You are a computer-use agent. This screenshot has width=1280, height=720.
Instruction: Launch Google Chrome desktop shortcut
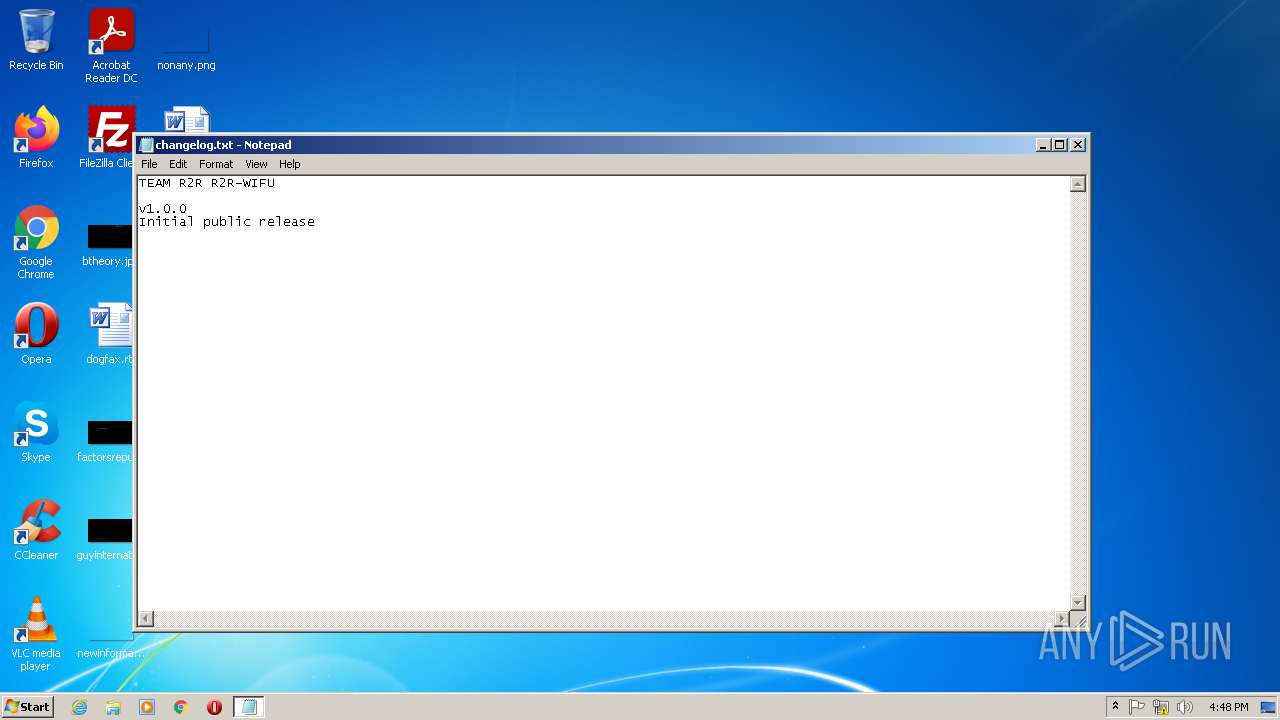coord(36,242)
